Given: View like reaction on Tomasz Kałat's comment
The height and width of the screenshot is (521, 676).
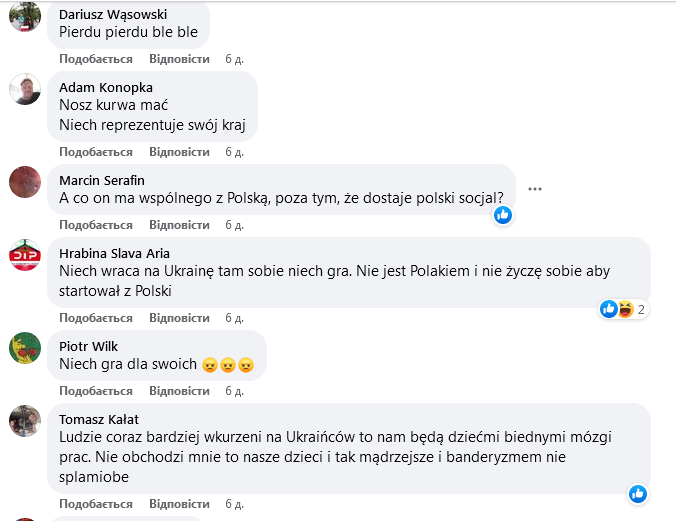Looking at the screenshot, I should tap(638, 494).
